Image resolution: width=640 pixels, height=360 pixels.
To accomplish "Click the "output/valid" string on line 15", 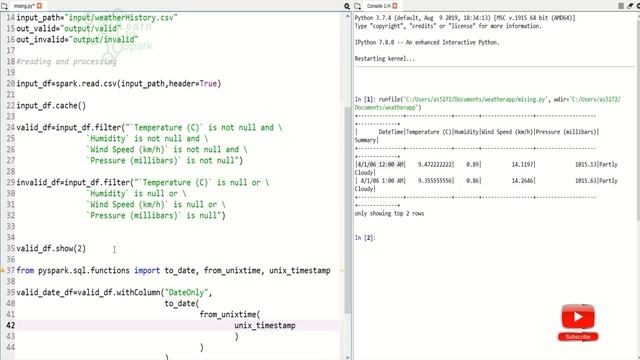I will pyautogui.click(x=91, y=29).
